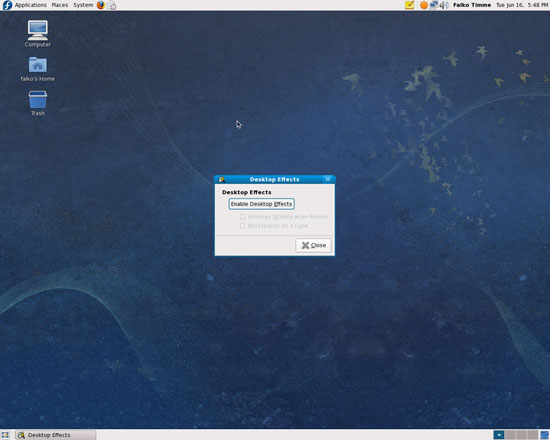Click the Close button in dialog
This screenshot has width=550, height=440.
coord(314,245)
